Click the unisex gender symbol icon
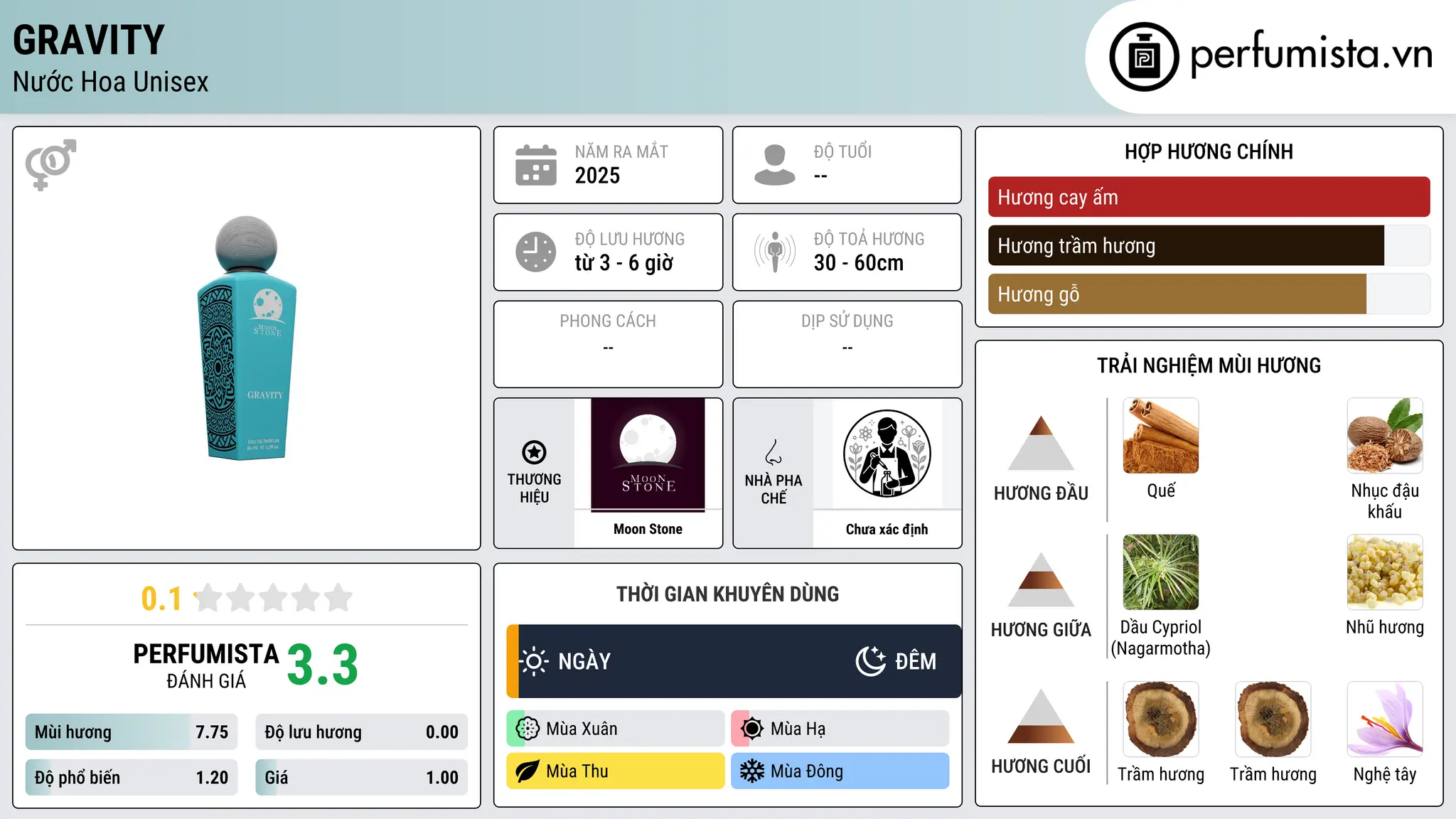The width and height of the screenshot is (1456, 819). click(50, 164)
